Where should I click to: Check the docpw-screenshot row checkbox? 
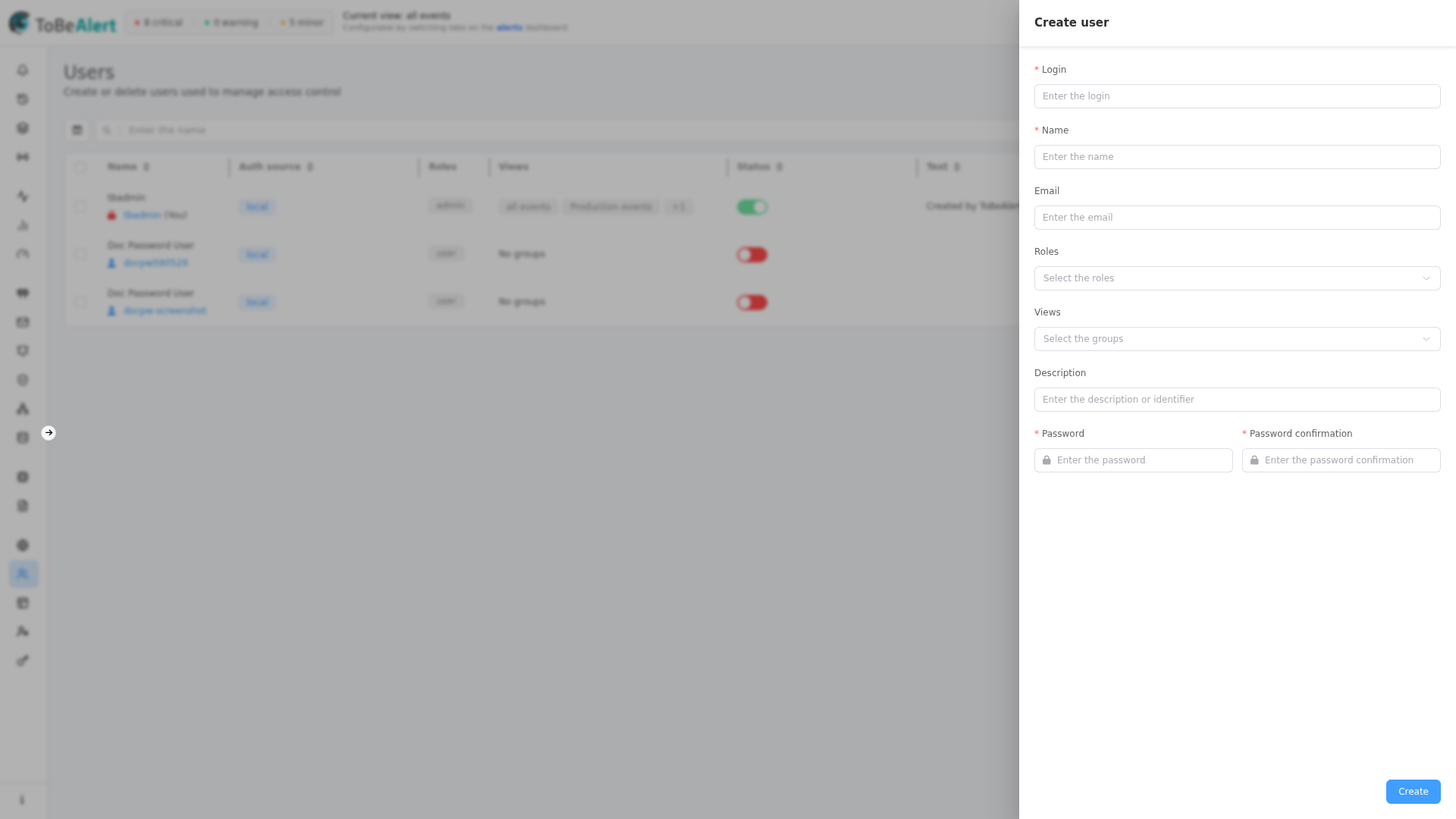[80, 302]
